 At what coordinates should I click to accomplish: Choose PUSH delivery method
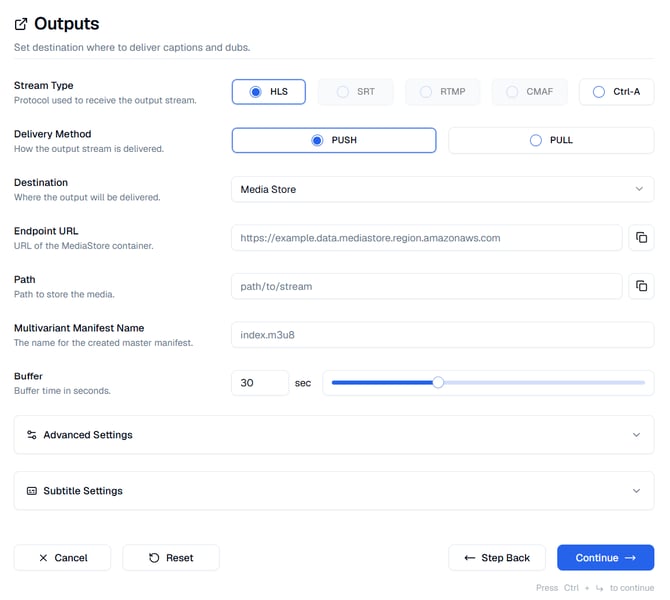point(334,140)
